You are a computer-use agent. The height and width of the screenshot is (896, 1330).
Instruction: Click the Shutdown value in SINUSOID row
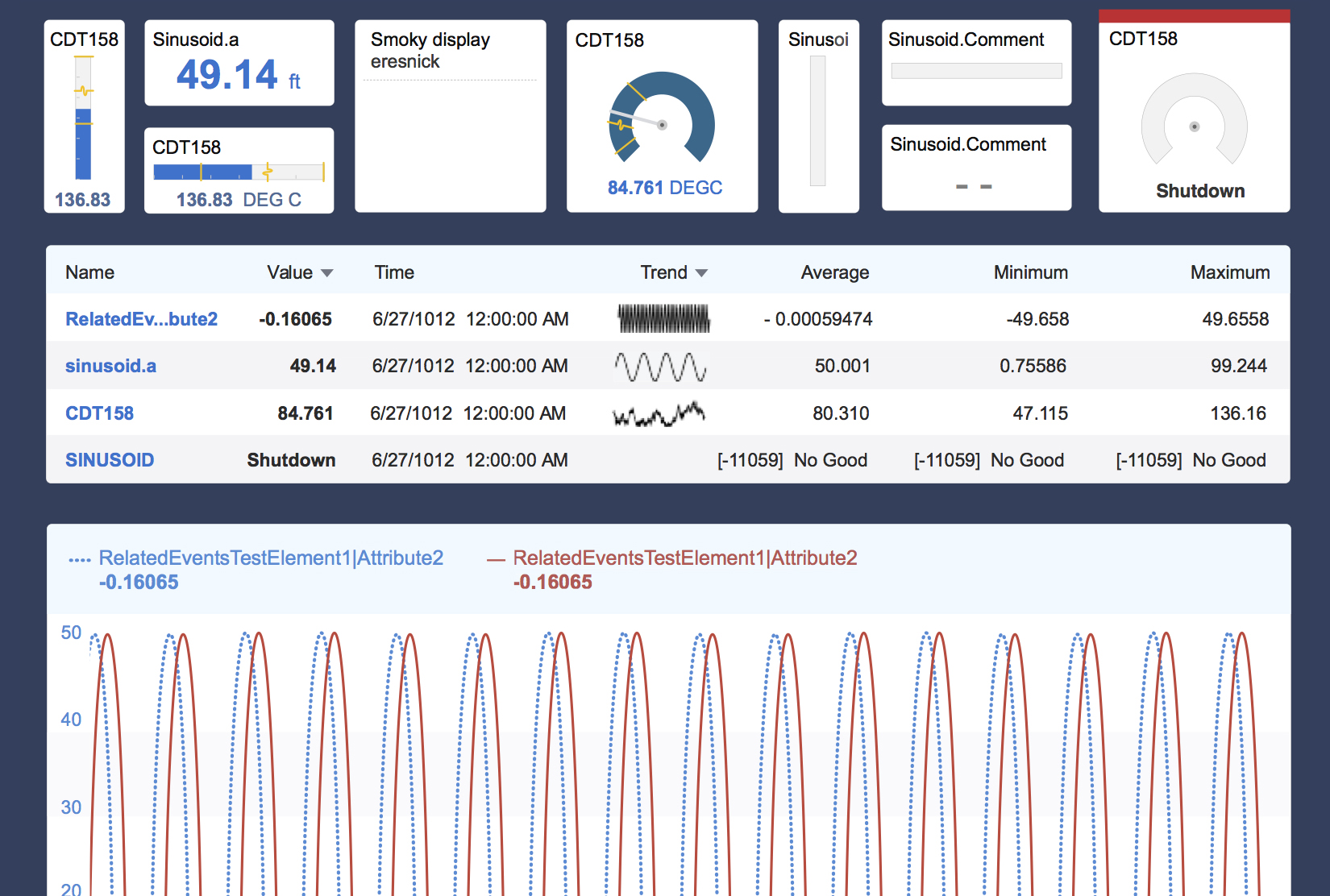(x=291, y=460)
